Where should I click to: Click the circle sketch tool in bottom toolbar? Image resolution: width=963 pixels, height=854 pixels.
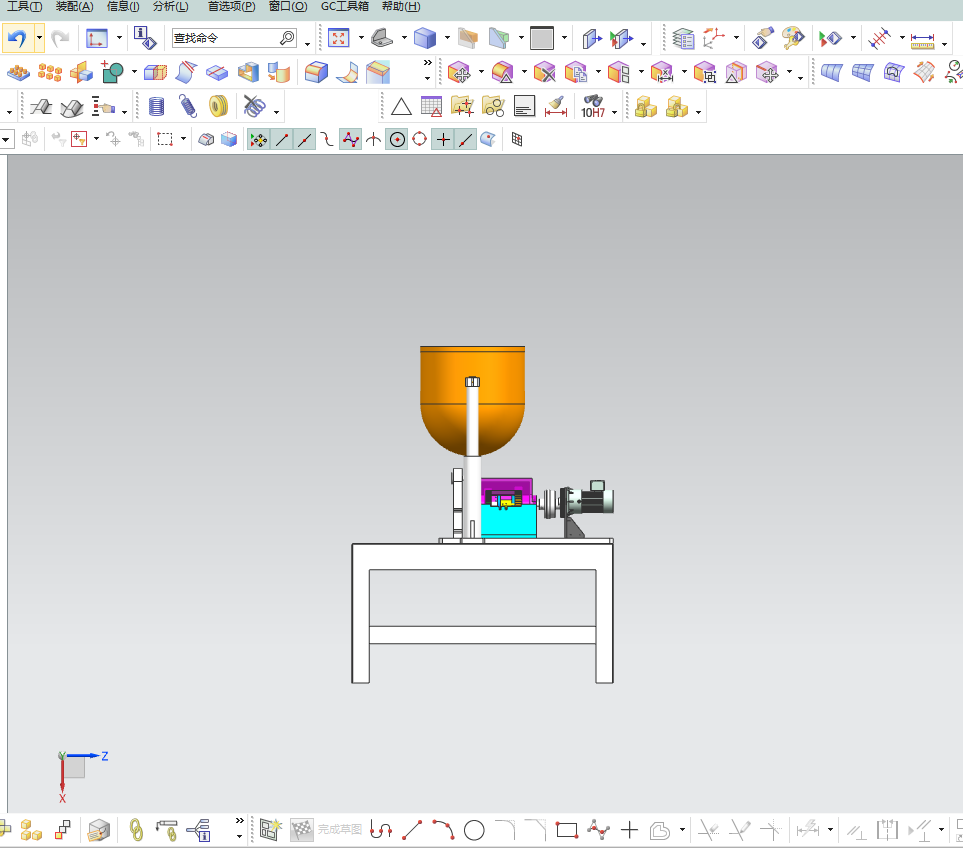(x=474, y=831)
